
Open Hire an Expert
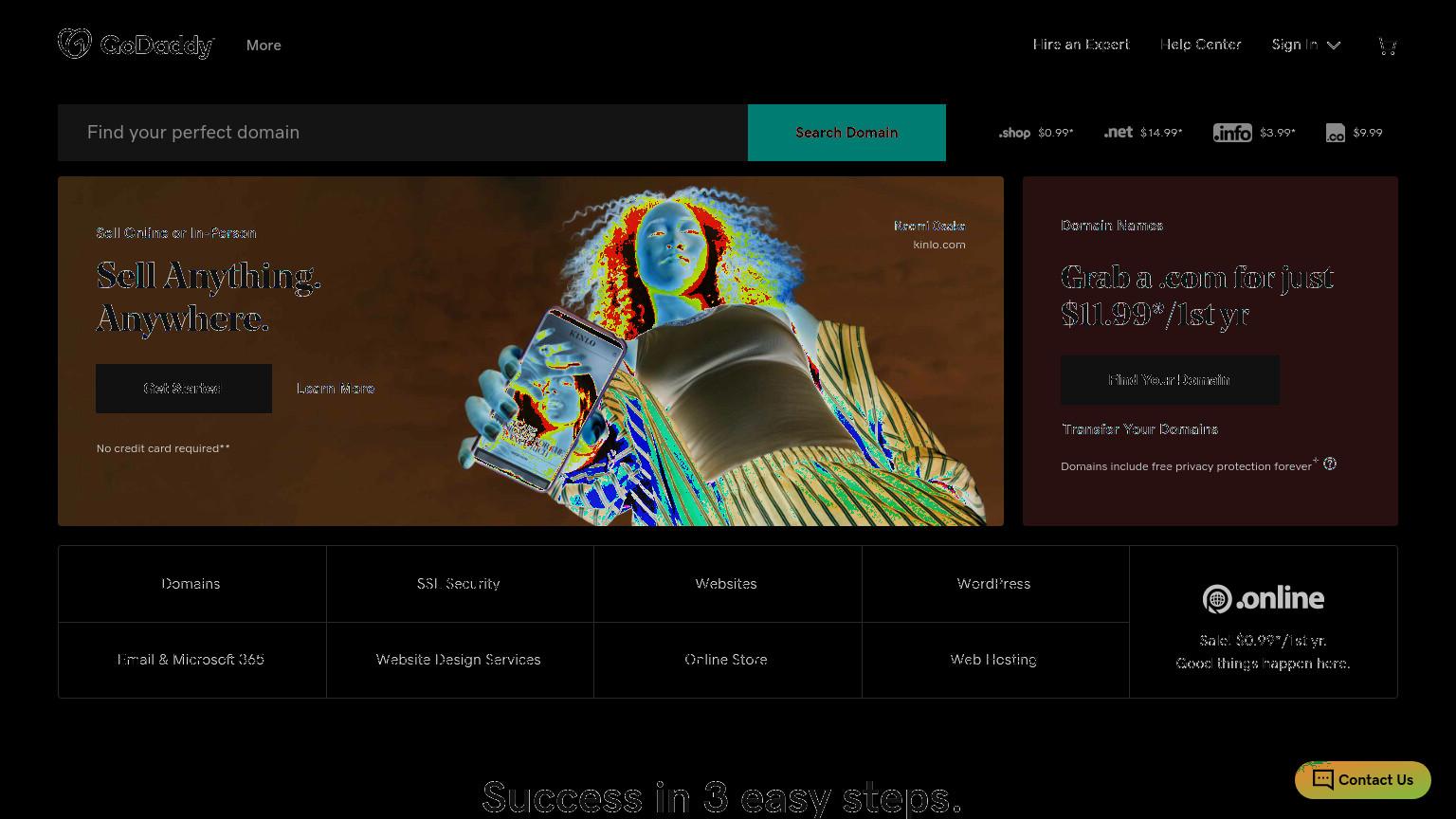tap(1081, 45)
